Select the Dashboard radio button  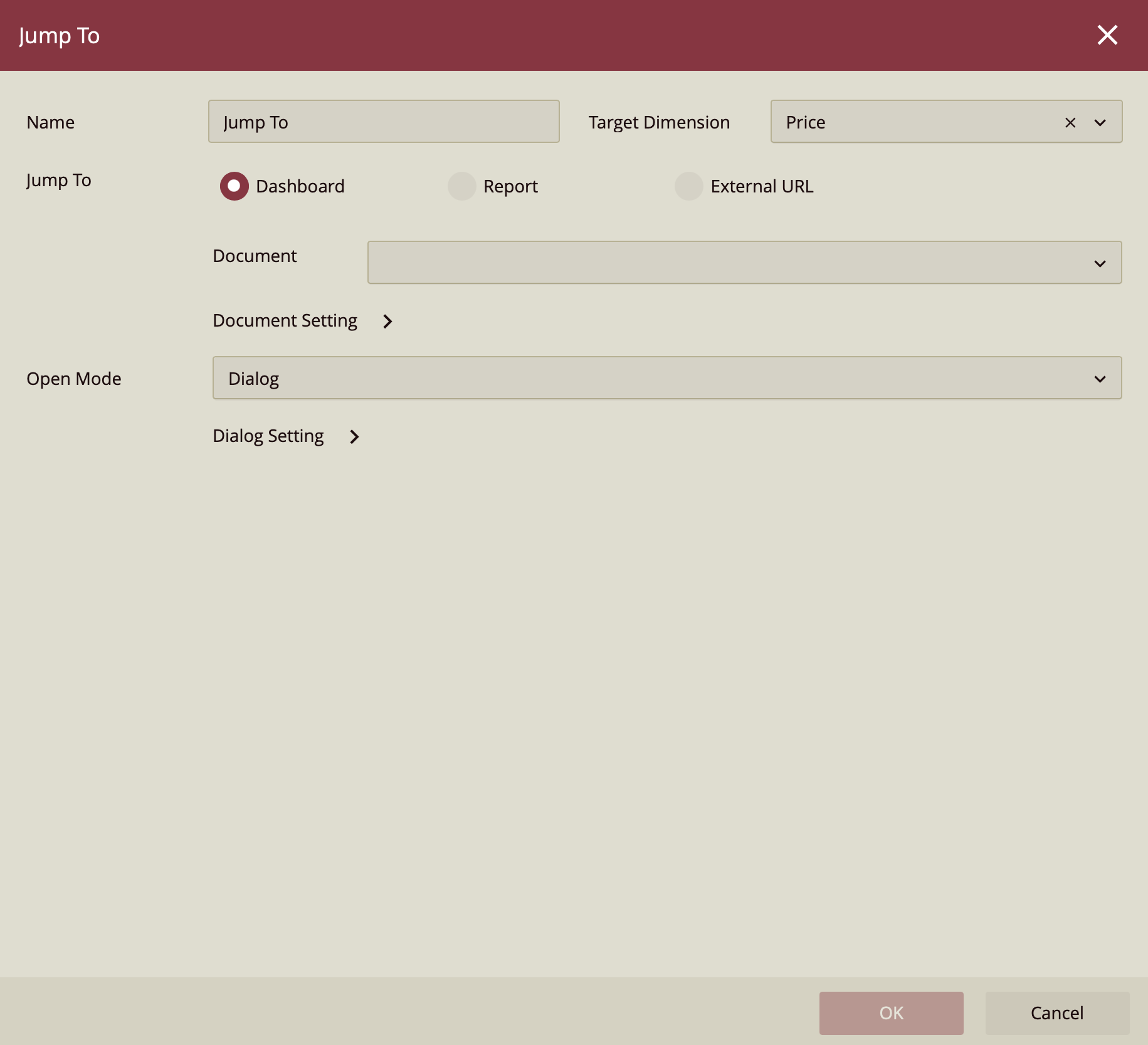pyautogui.click(x=234, y=186)
